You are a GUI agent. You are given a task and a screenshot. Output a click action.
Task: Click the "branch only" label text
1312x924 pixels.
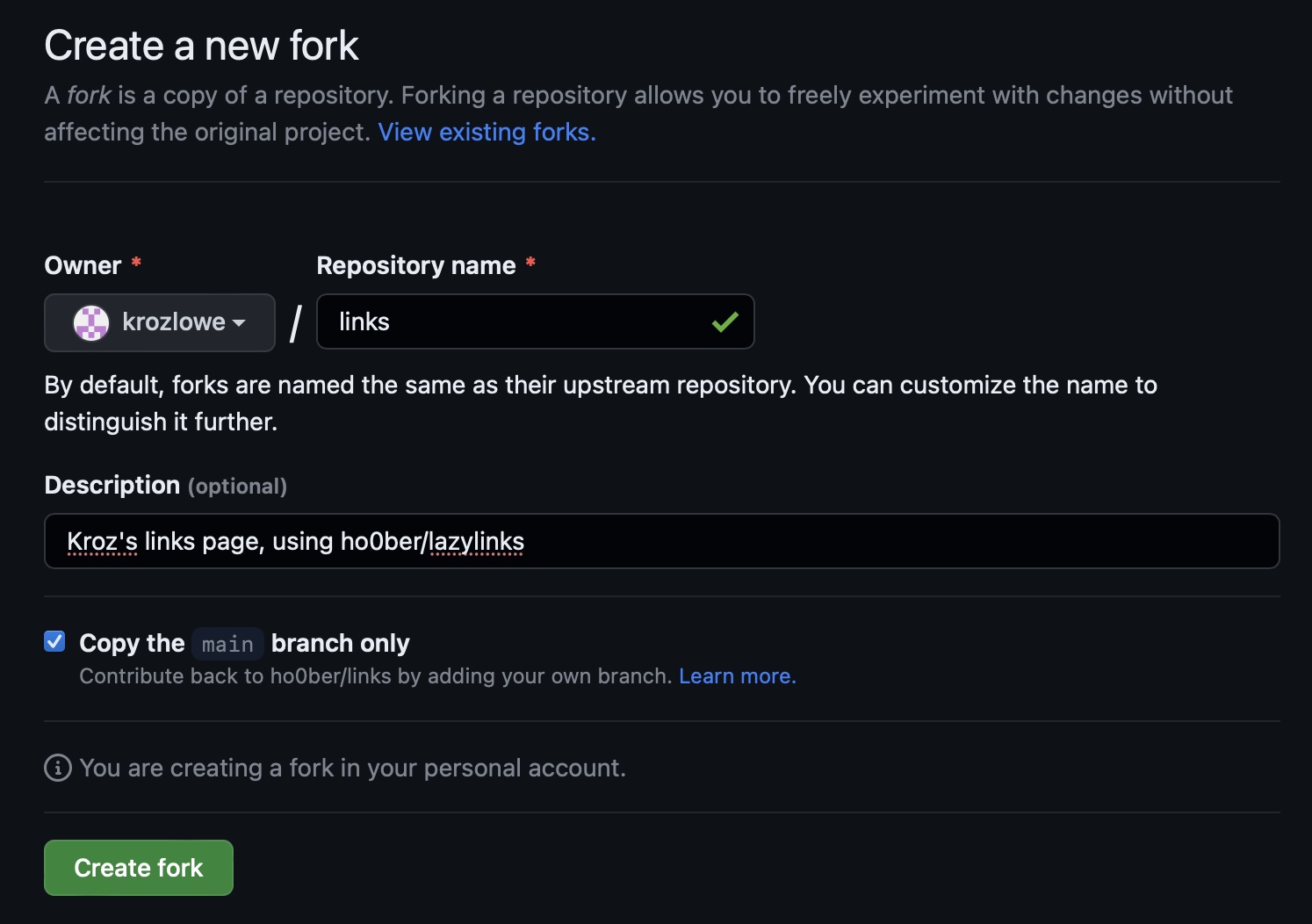click(340, 643)
